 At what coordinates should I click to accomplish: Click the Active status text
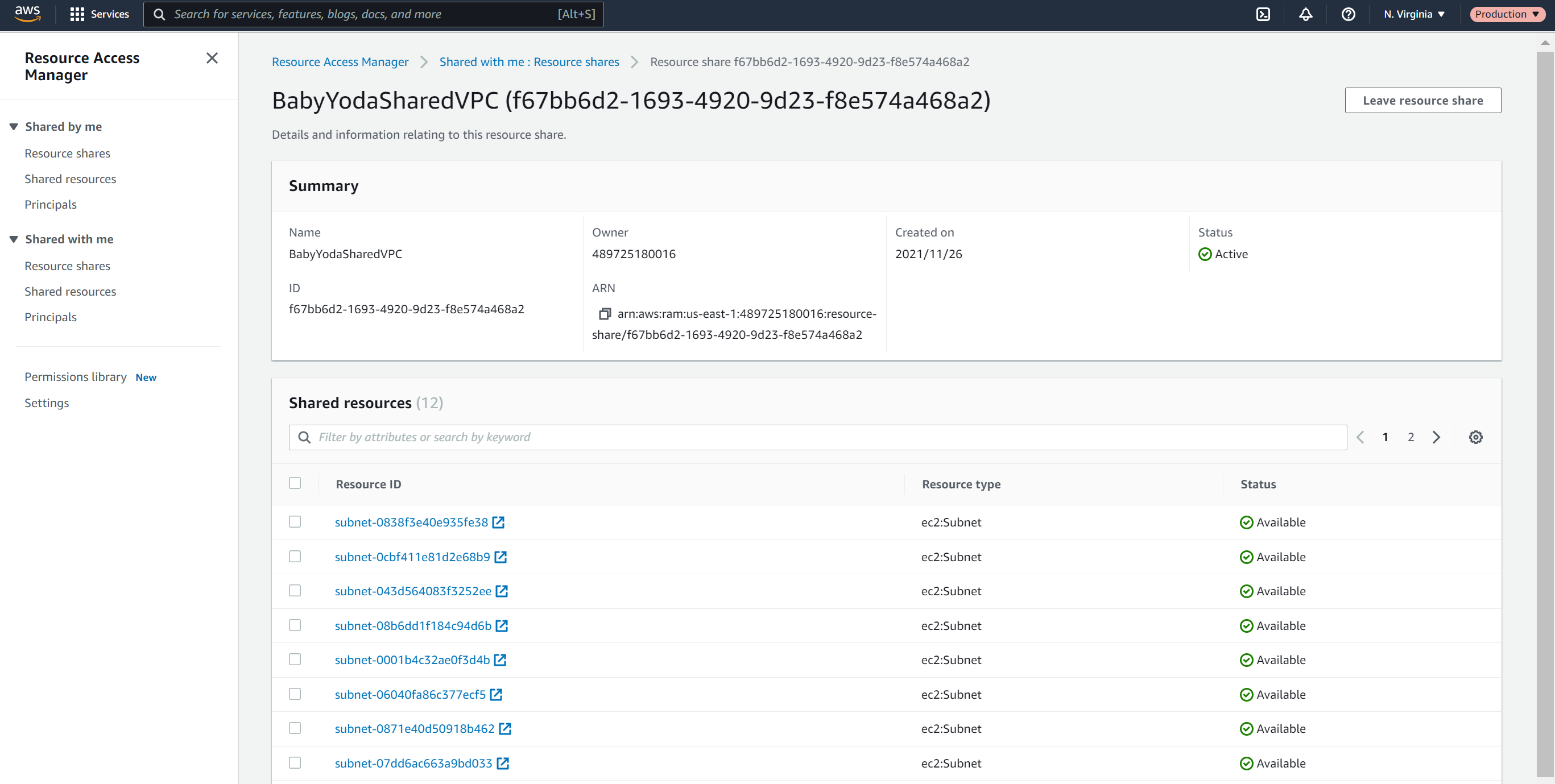click(x=1231, y=254)
